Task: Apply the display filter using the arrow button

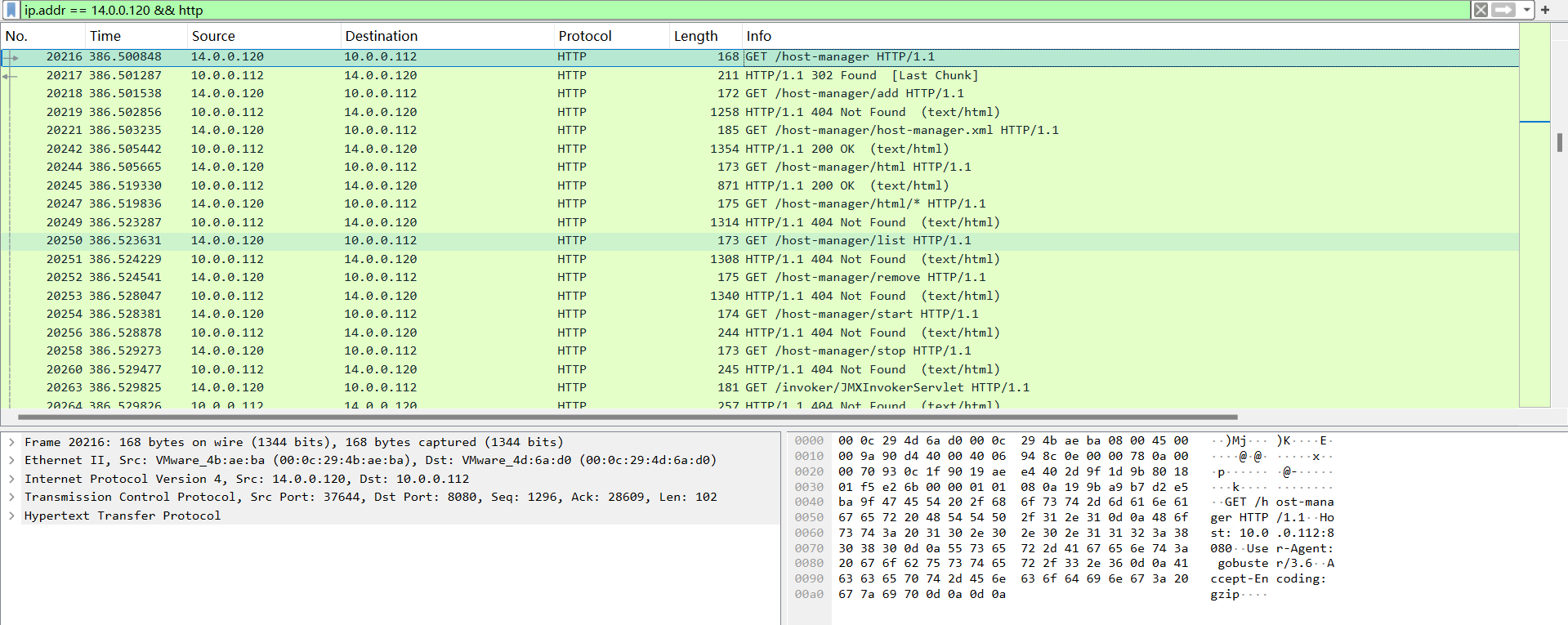Action: pyautogui.click(x=1503, y=10)
